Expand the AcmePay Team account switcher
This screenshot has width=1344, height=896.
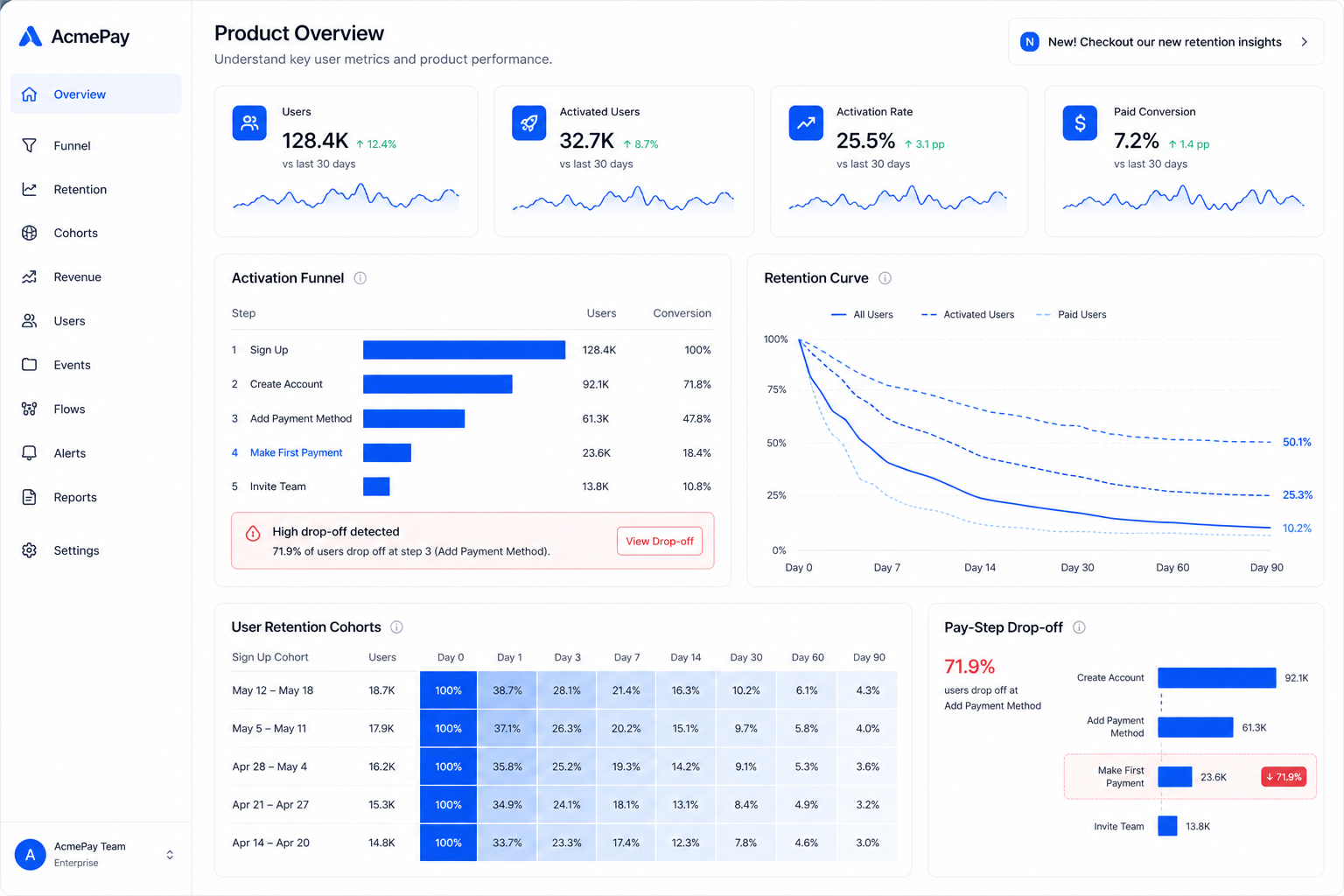(x=170, y=855)
